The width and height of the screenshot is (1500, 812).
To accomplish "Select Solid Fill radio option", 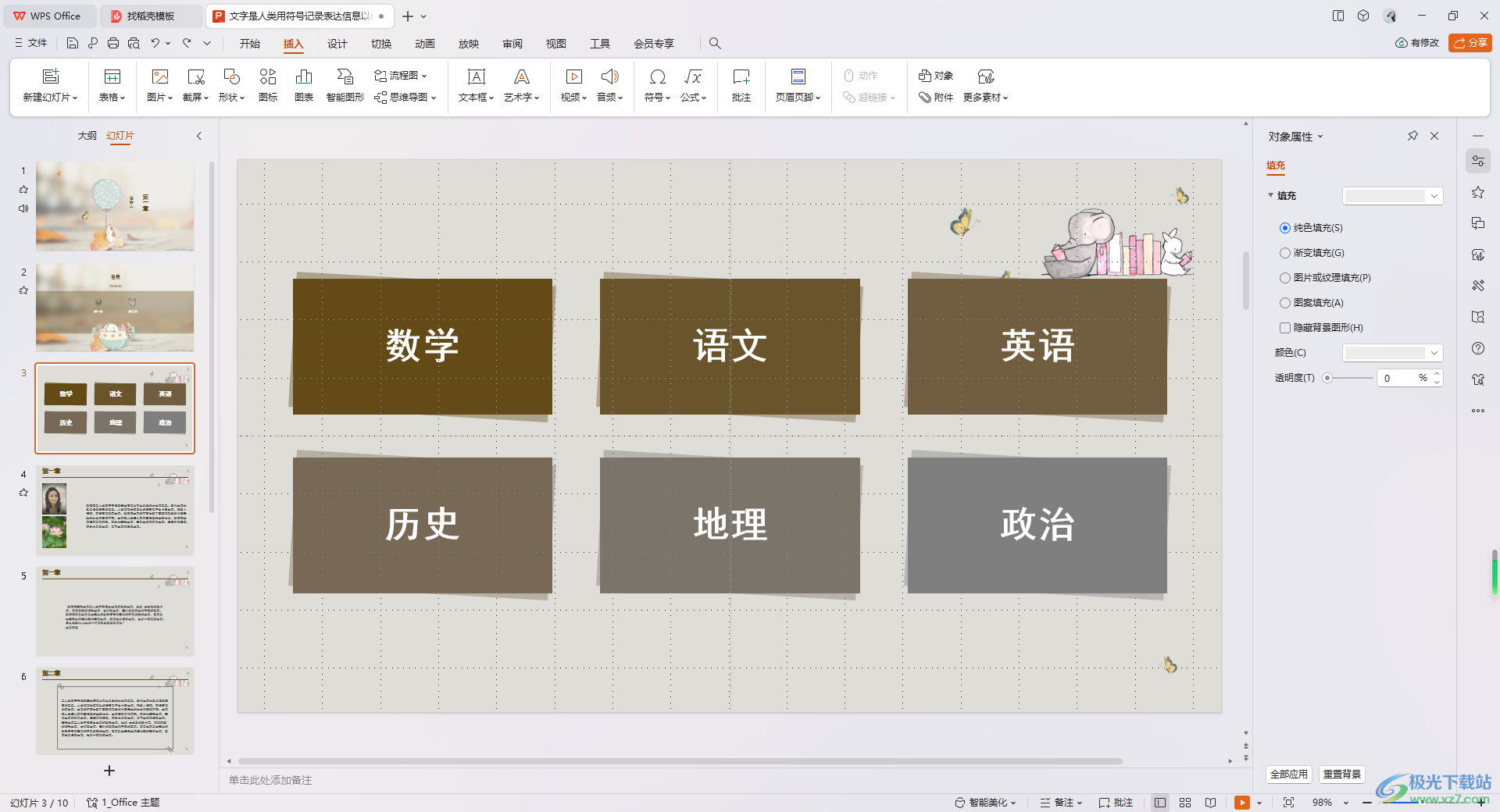I will [x=1285, y=228].
